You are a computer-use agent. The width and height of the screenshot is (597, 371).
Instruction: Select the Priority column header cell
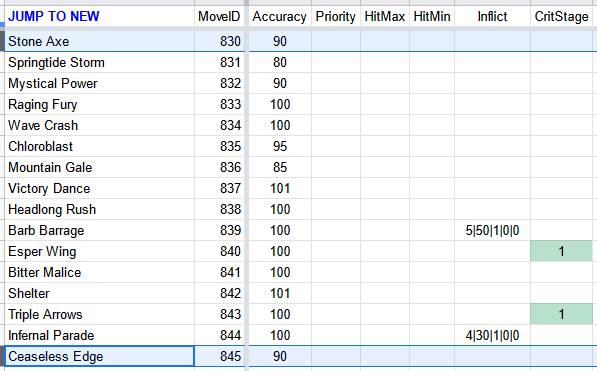[x=336, y=16]
